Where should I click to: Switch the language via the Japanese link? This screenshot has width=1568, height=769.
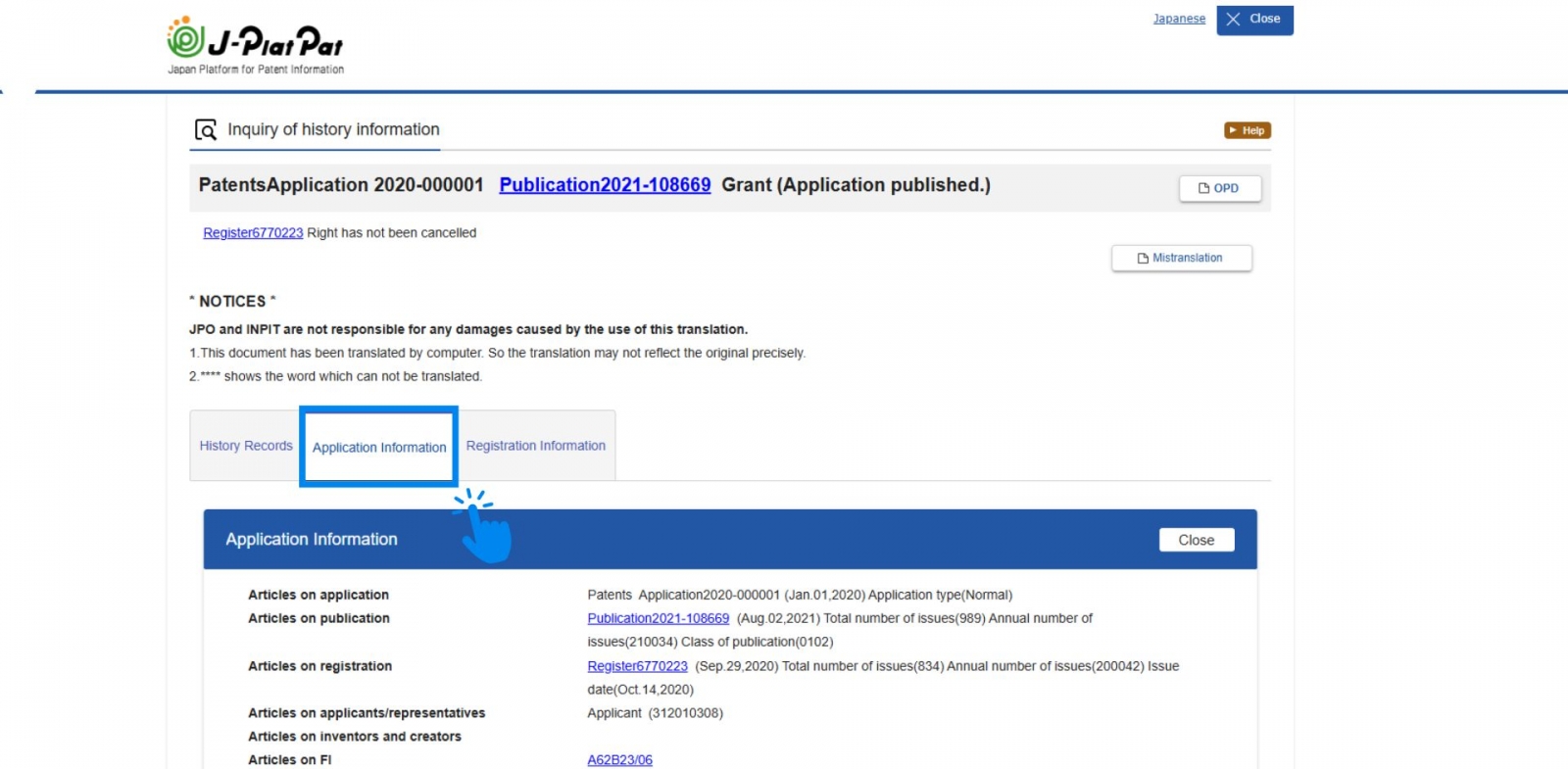click(x=1179, y=19)
